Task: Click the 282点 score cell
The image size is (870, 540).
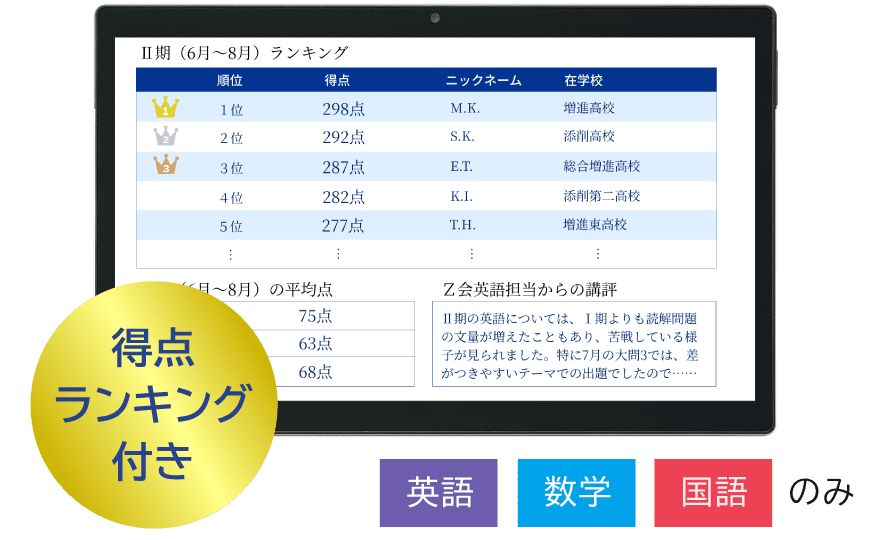Action: coord(343,197)
